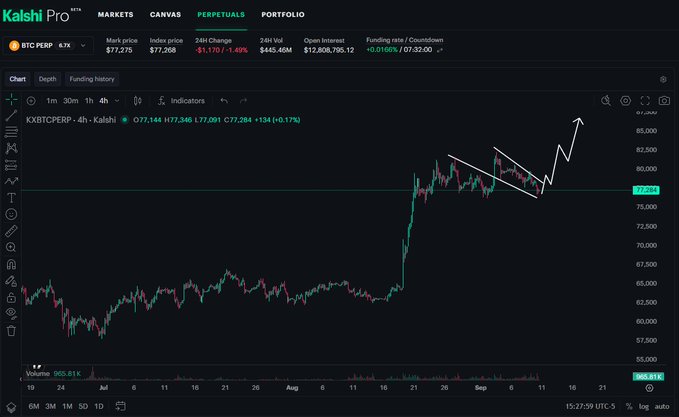Undo the last chart action
This screenshot has width=679, height=417.
224,101
